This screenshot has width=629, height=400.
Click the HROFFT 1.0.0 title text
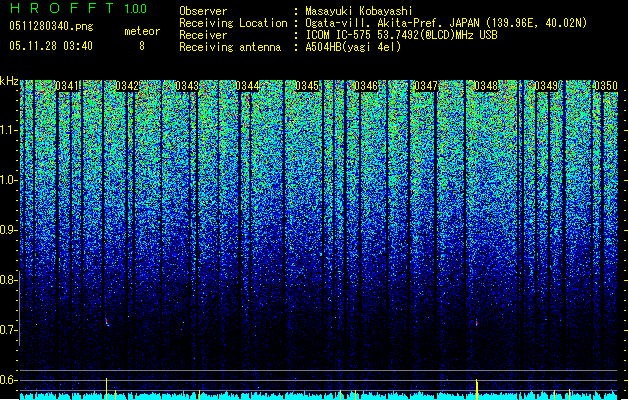78,8
